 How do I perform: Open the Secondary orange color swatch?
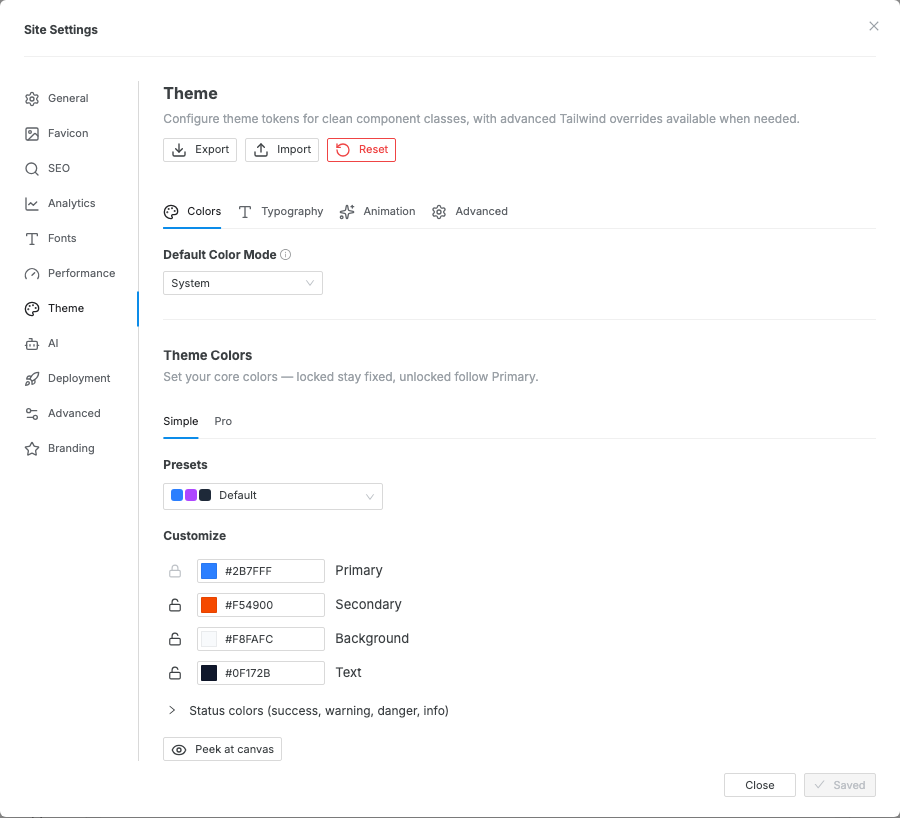pyautogui.click(x=209, y=605)
